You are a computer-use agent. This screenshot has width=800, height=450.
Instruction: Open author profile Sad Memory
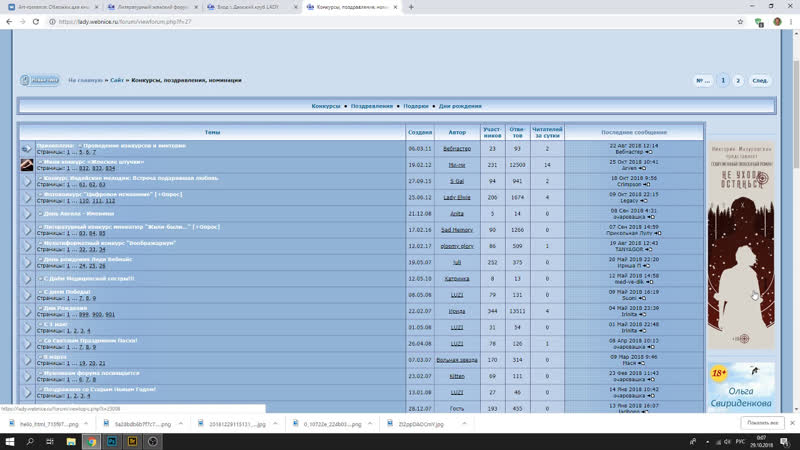tap(457, 230)
